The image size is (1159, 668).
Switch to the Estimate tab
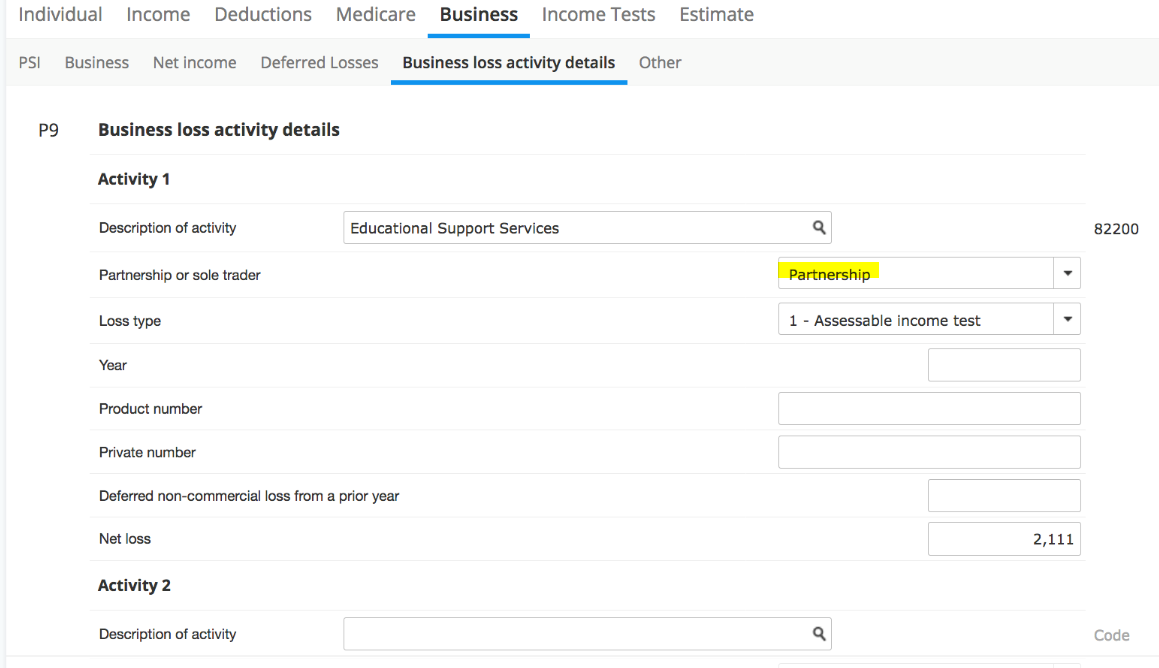click(x=717, y=15)
